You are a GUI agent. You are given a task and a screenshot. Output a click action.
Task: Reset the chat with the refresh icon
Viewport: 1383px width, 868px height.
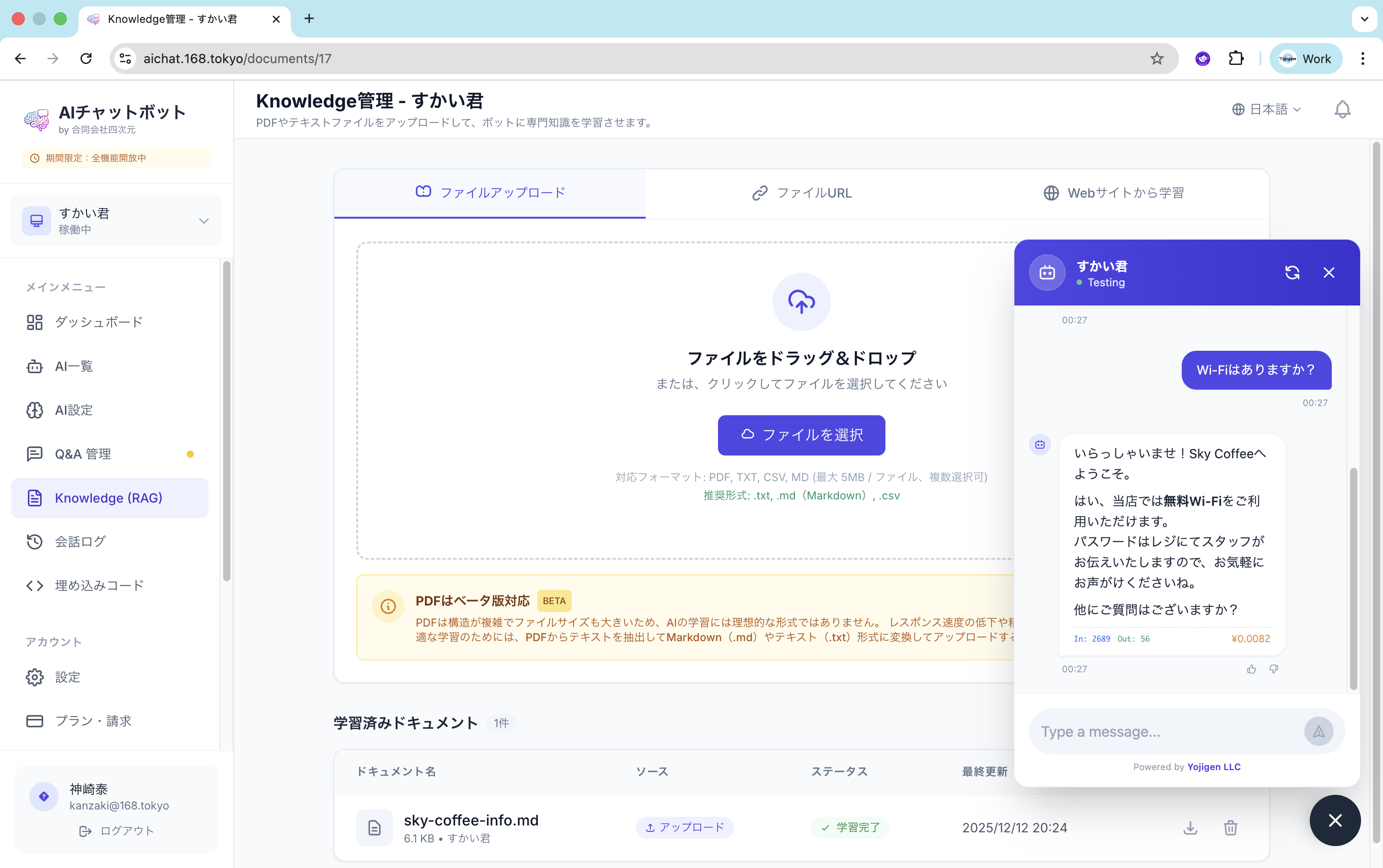1292,273
